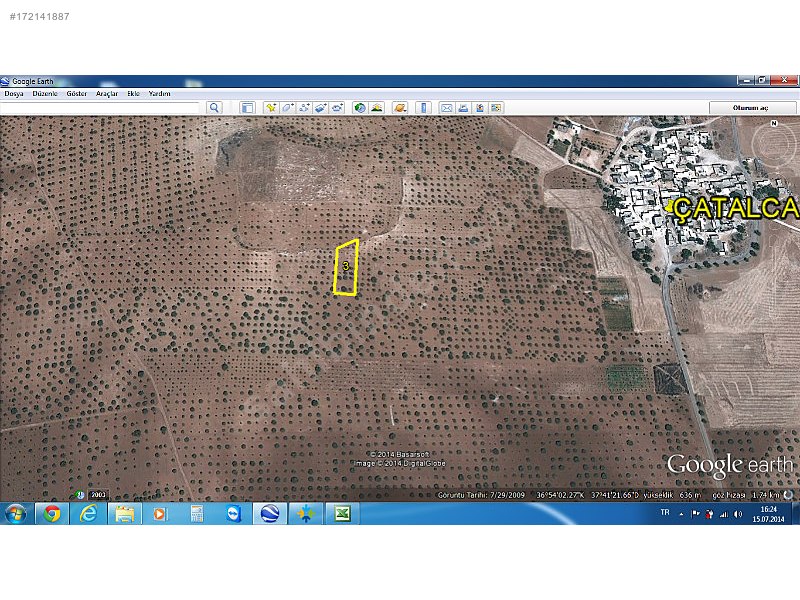Open the Araçlar menu
Viewport: 800px width, 600px height.
point(107,94)
